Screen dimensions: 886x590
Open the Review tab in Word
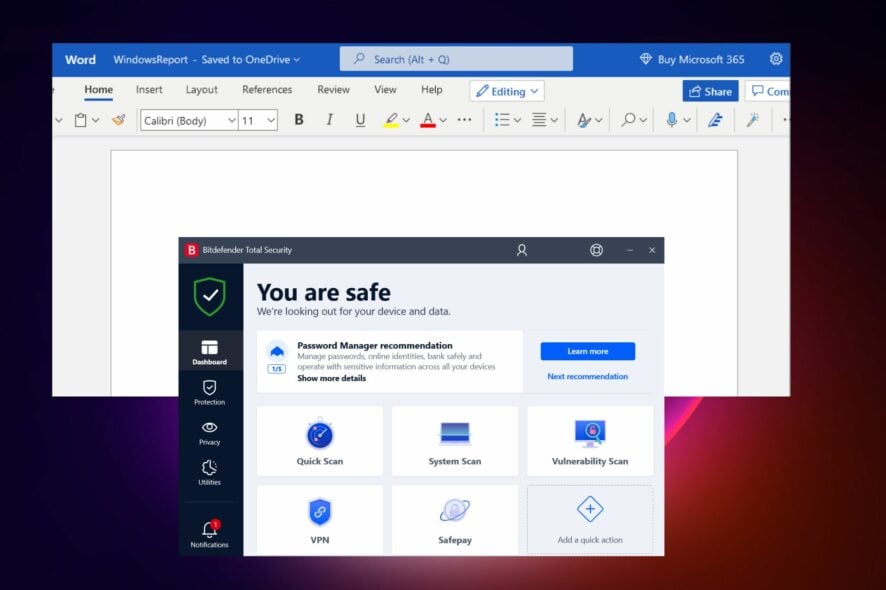(333, 89)
